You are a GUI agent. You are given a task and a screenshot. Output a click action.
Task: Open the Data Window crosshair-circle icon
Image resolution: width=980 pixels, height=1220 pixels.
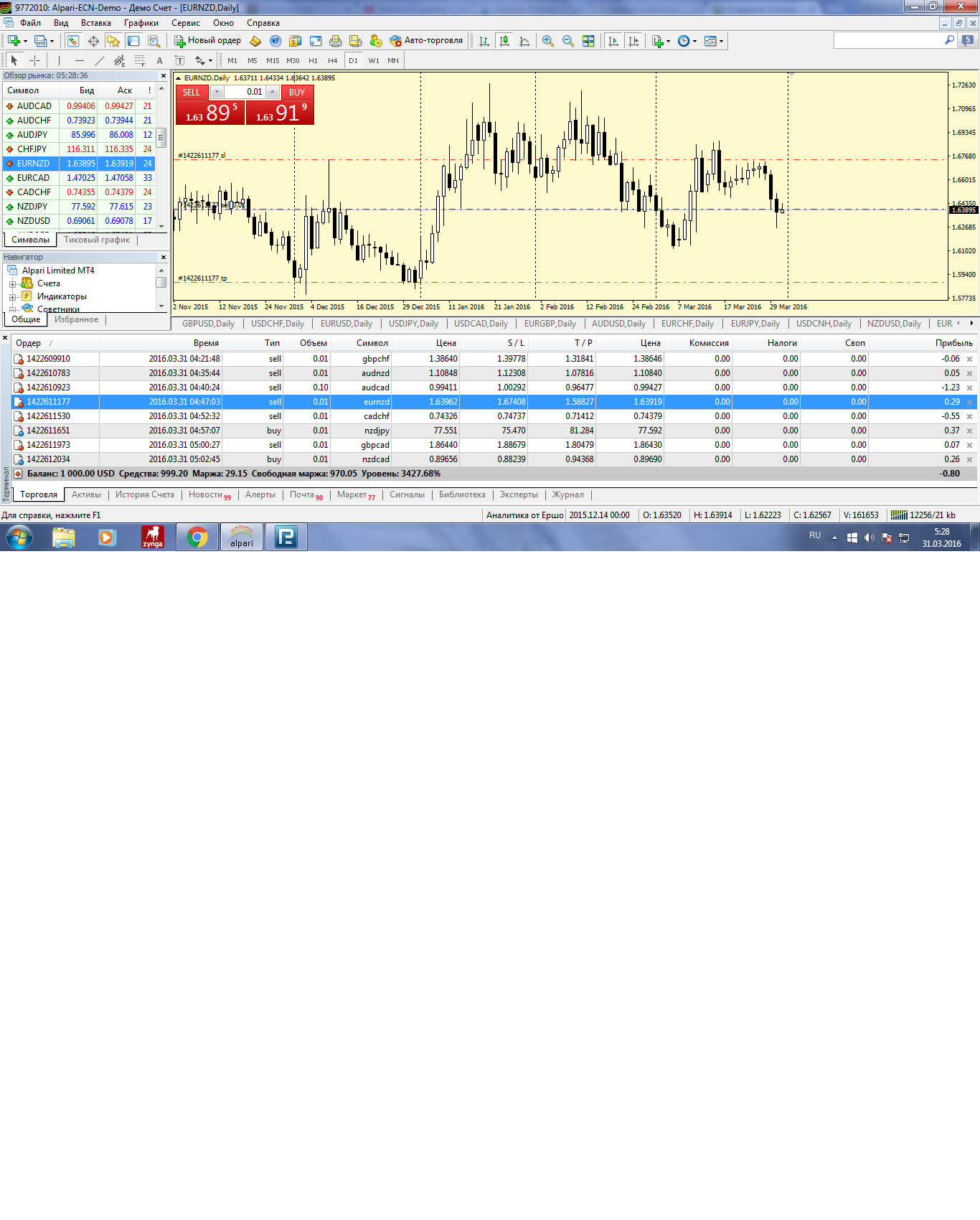[x=93, y=41]
